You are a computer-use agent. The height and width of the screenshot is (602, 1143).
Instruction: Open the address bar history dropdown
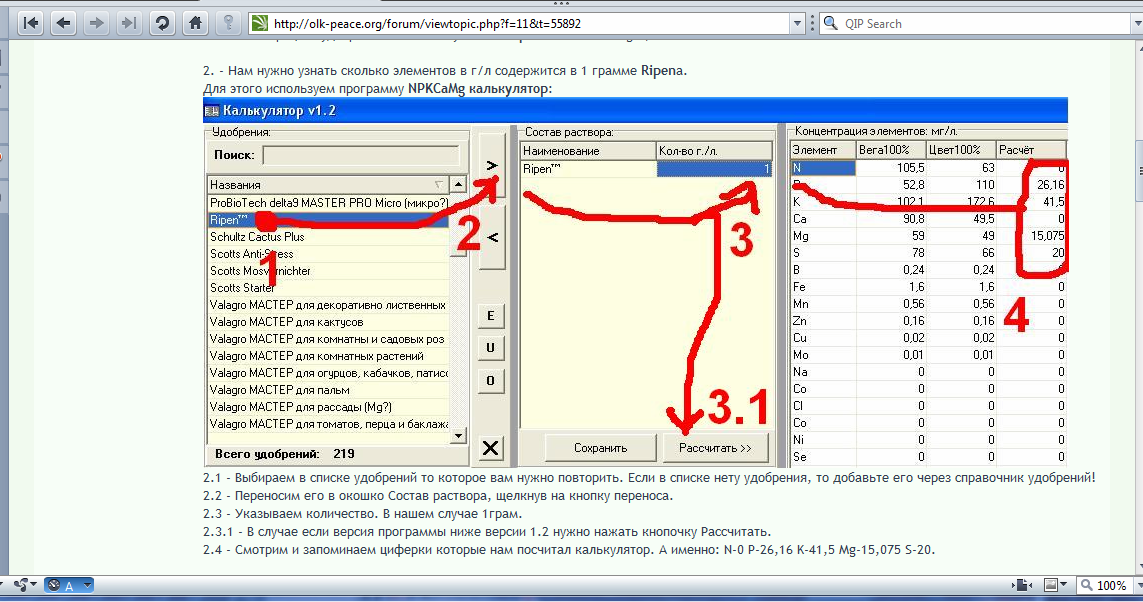tap(797, 23)
